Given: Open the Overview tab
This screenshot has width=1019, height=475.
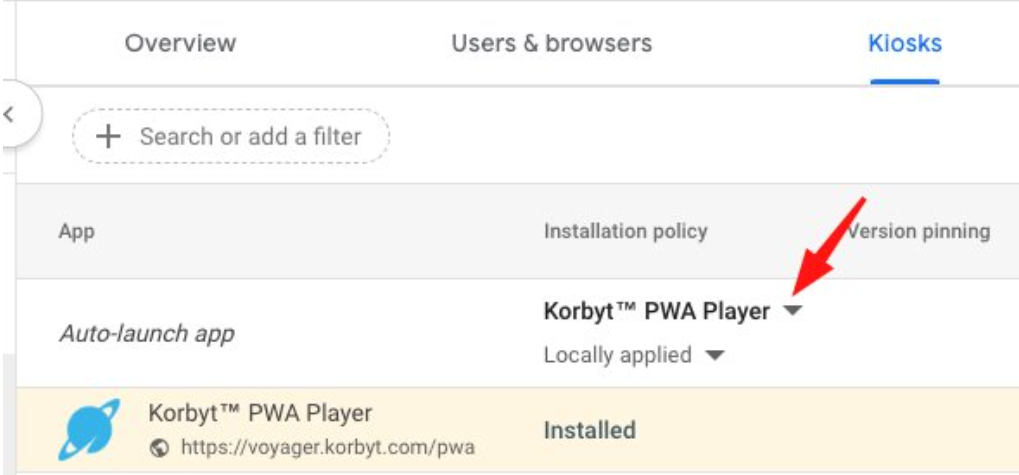Looking at the screenshot, I should (180, 43).
